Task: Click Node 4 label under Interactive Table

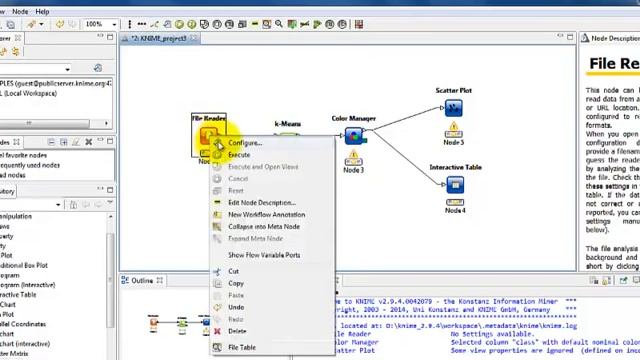Action: [x=455, y=211]
